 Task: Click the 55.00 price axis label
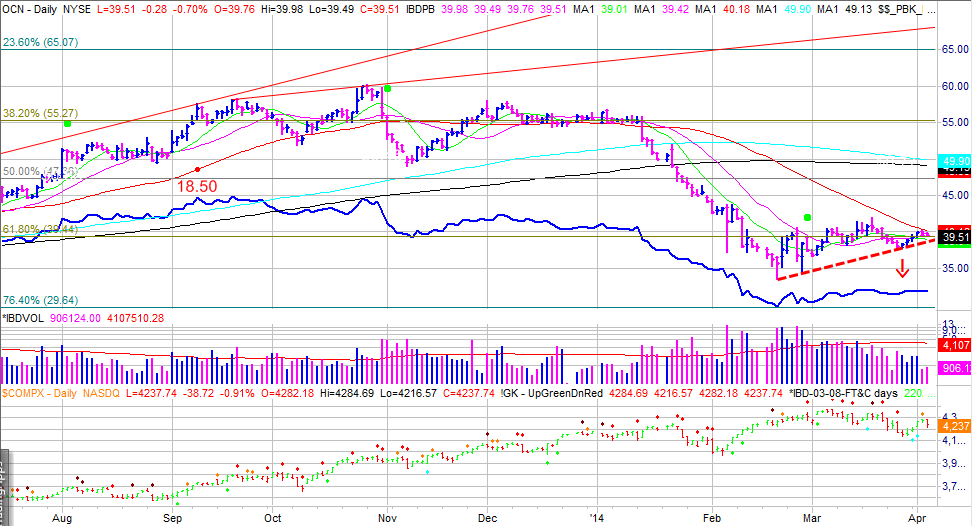[956, 122]
